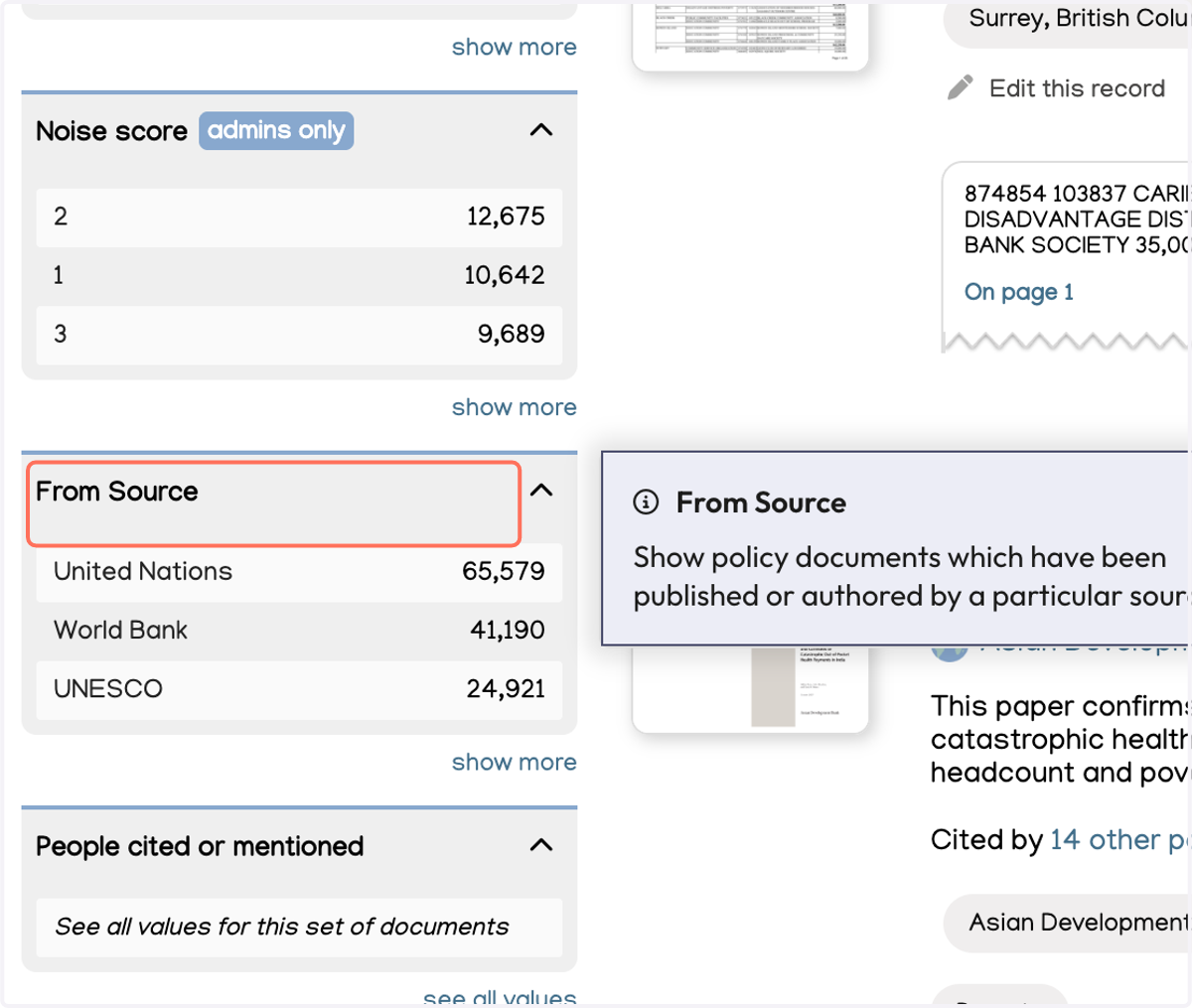Click the 24,921 count for UNESCO

pyautogui.click(x=506, y=688)
